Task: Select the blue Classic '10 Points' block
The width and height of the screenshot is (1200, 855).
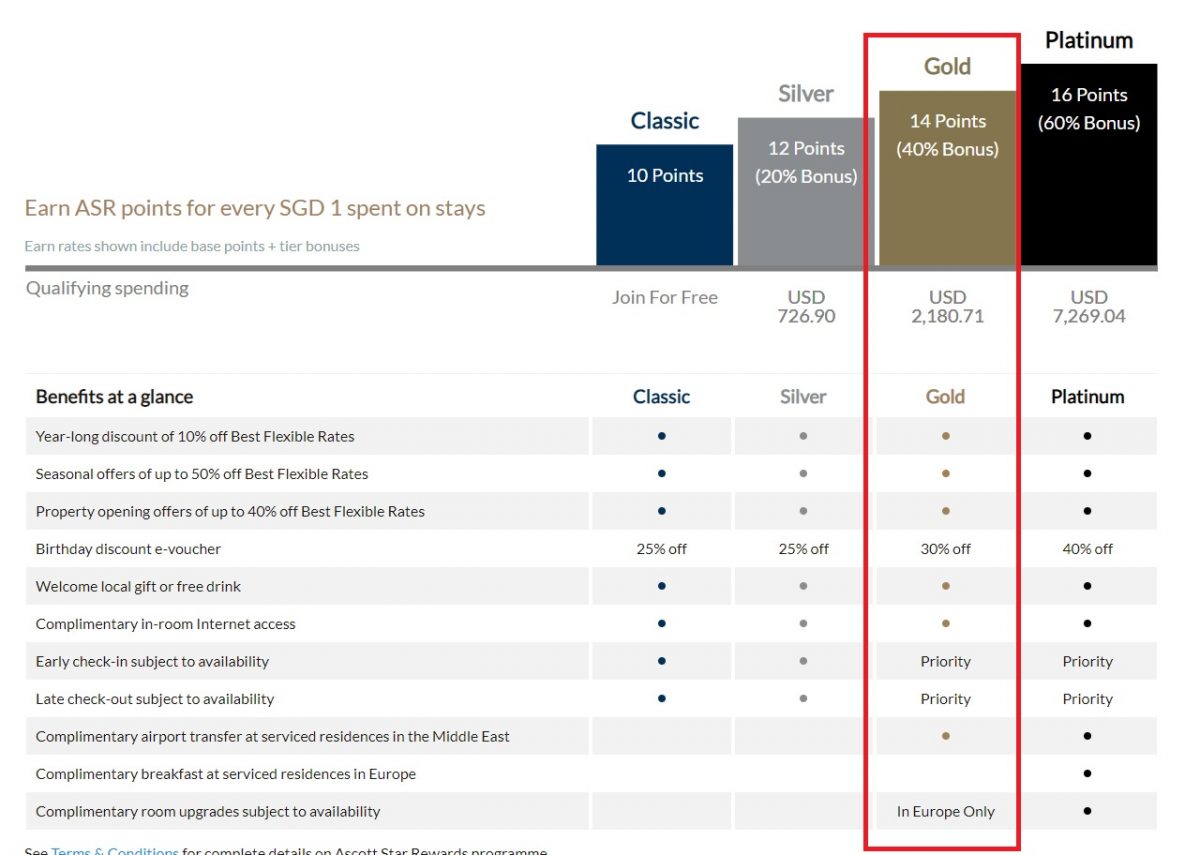Action: [665, 205]
